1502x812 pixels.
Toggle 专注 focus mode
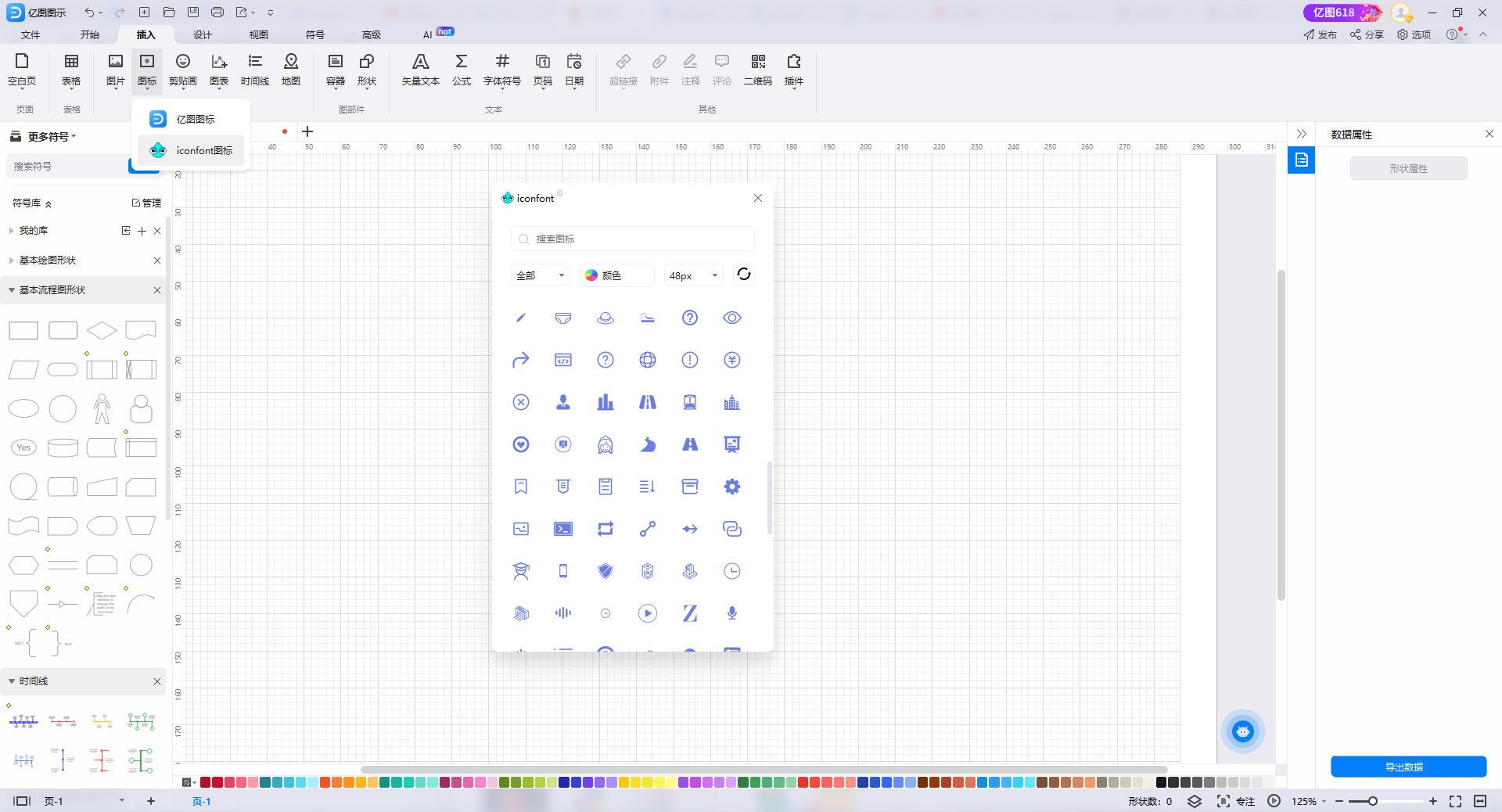point(1236,801)
